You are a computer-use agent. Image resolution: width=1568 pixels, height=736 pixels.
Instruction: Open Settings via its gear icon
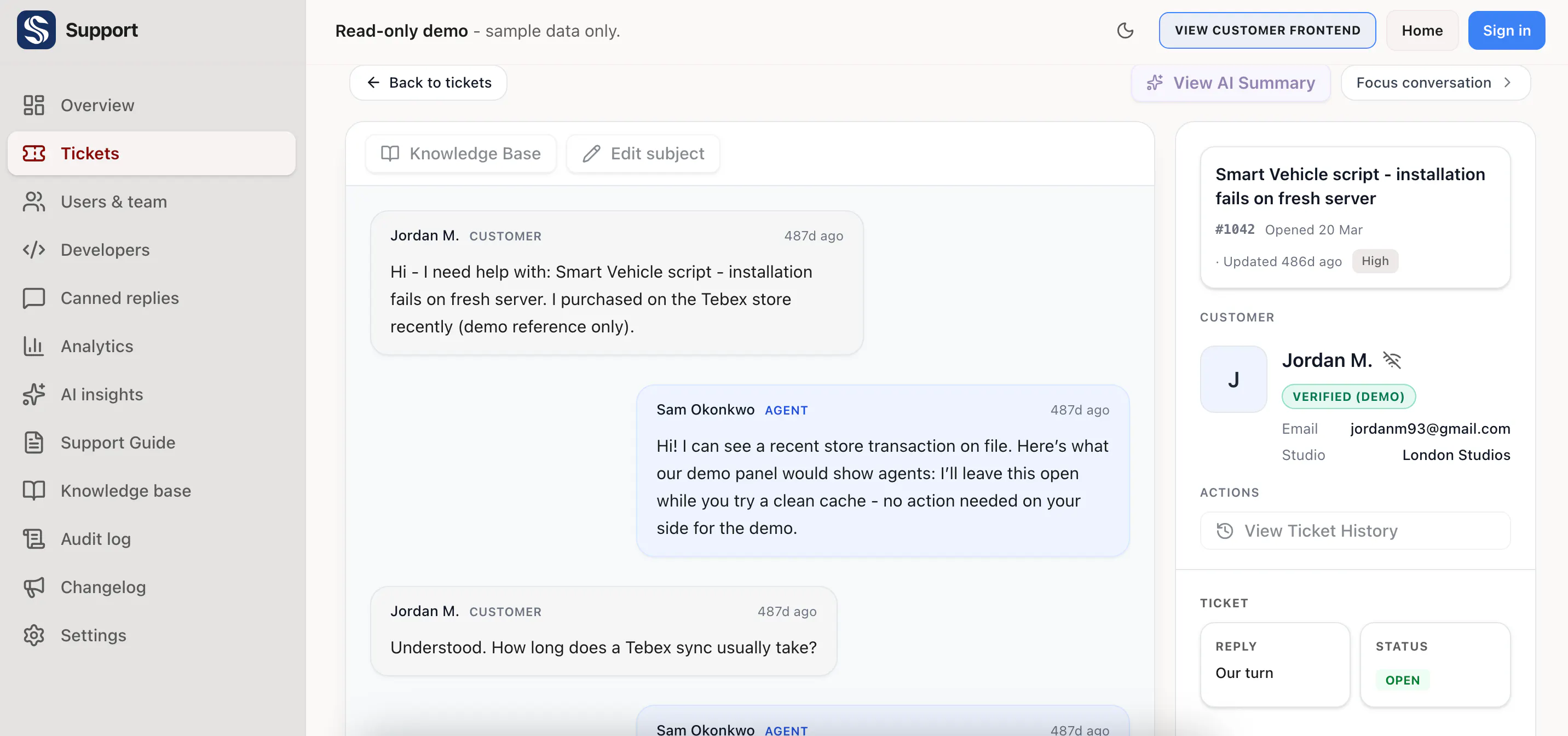(x=33, y=635)
